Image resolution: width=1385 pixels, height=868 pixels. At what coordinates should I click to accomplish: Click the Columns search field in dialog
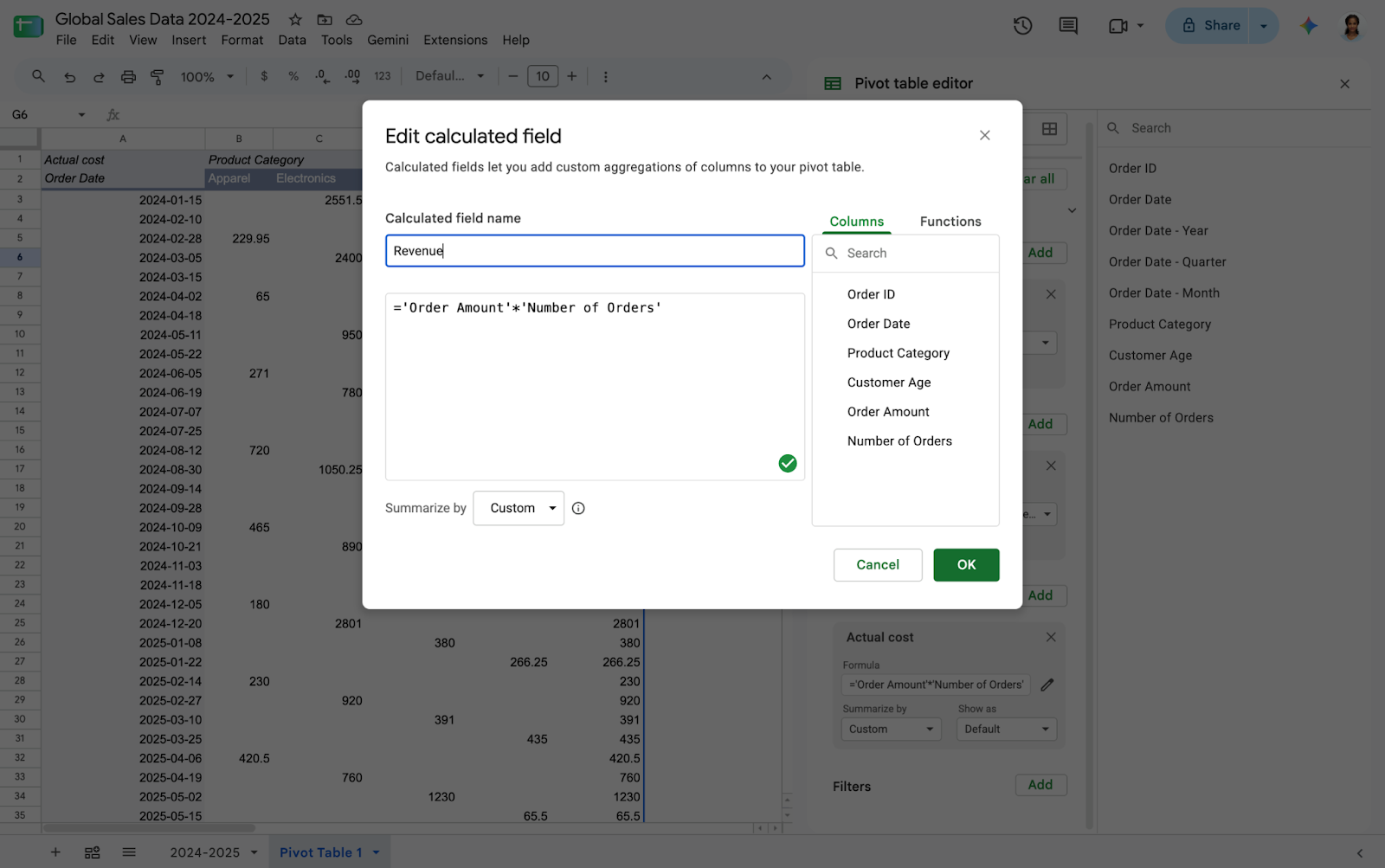905,254
